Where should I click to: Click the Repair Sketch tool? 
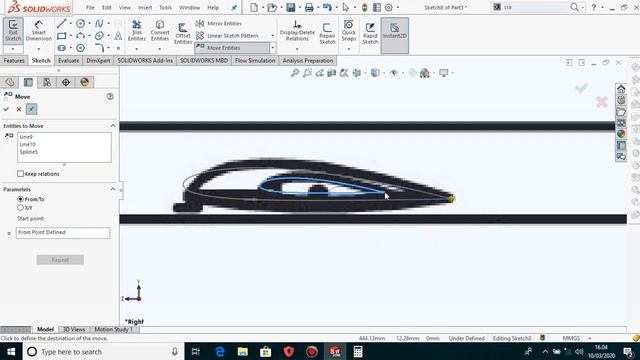click(327, 33)
